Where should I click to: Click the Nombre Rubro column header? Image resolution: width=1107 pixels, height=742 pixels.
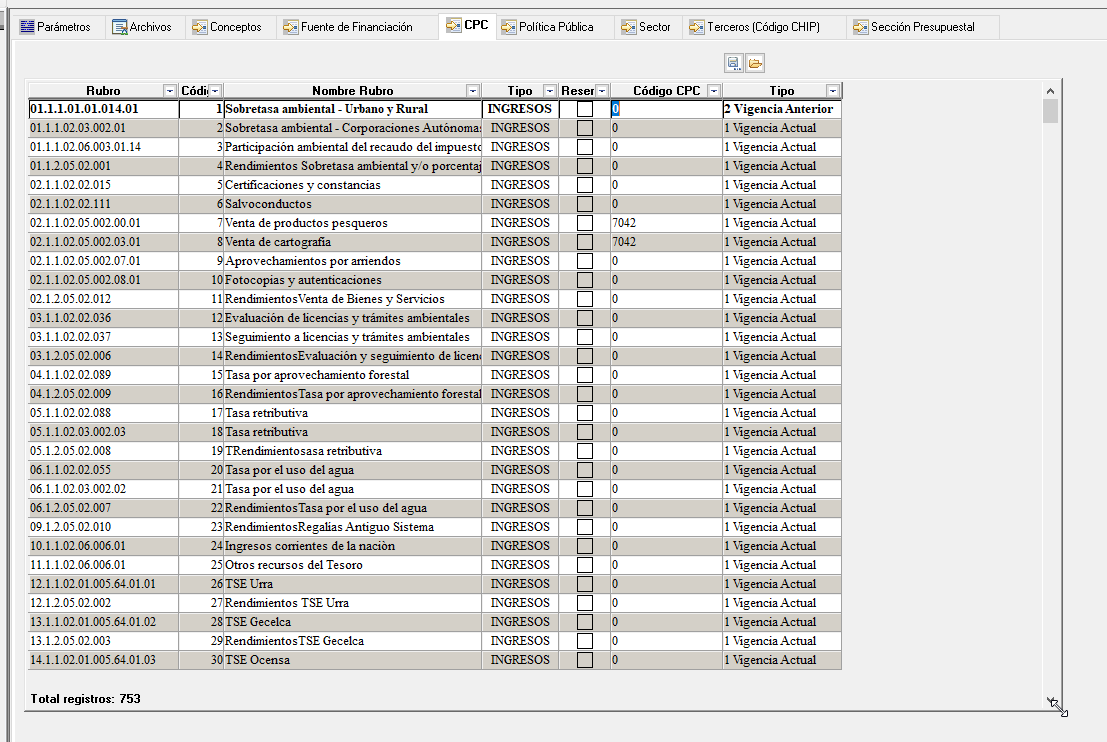352,91
